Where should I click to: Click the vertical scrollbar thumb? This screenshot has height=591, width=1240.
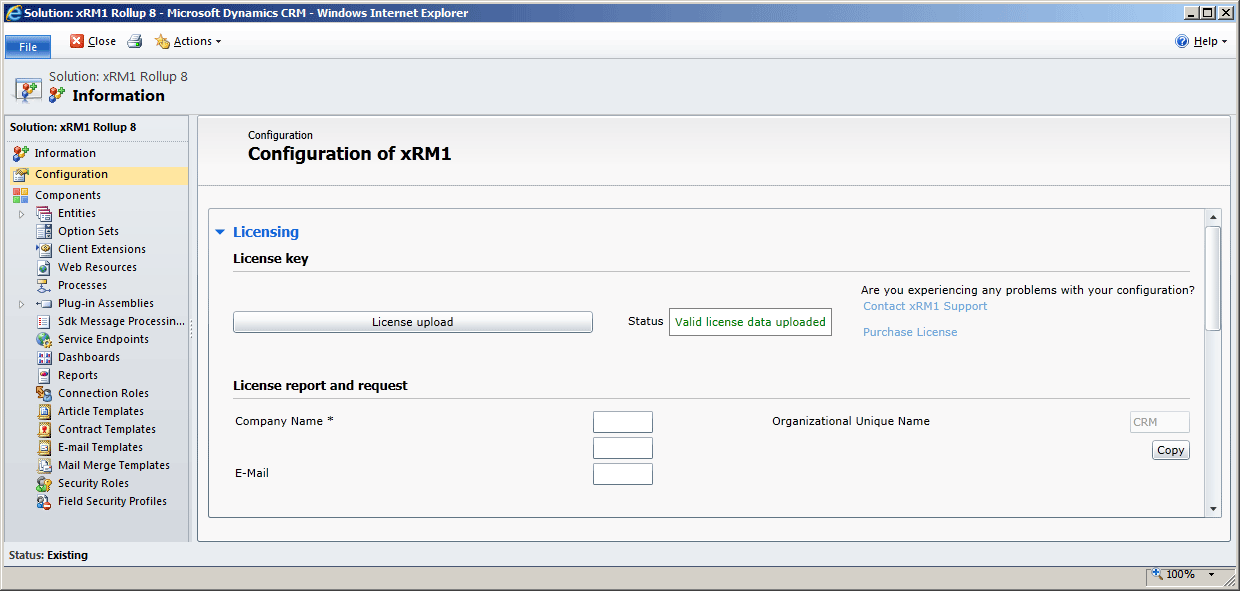click(1213, 278)
